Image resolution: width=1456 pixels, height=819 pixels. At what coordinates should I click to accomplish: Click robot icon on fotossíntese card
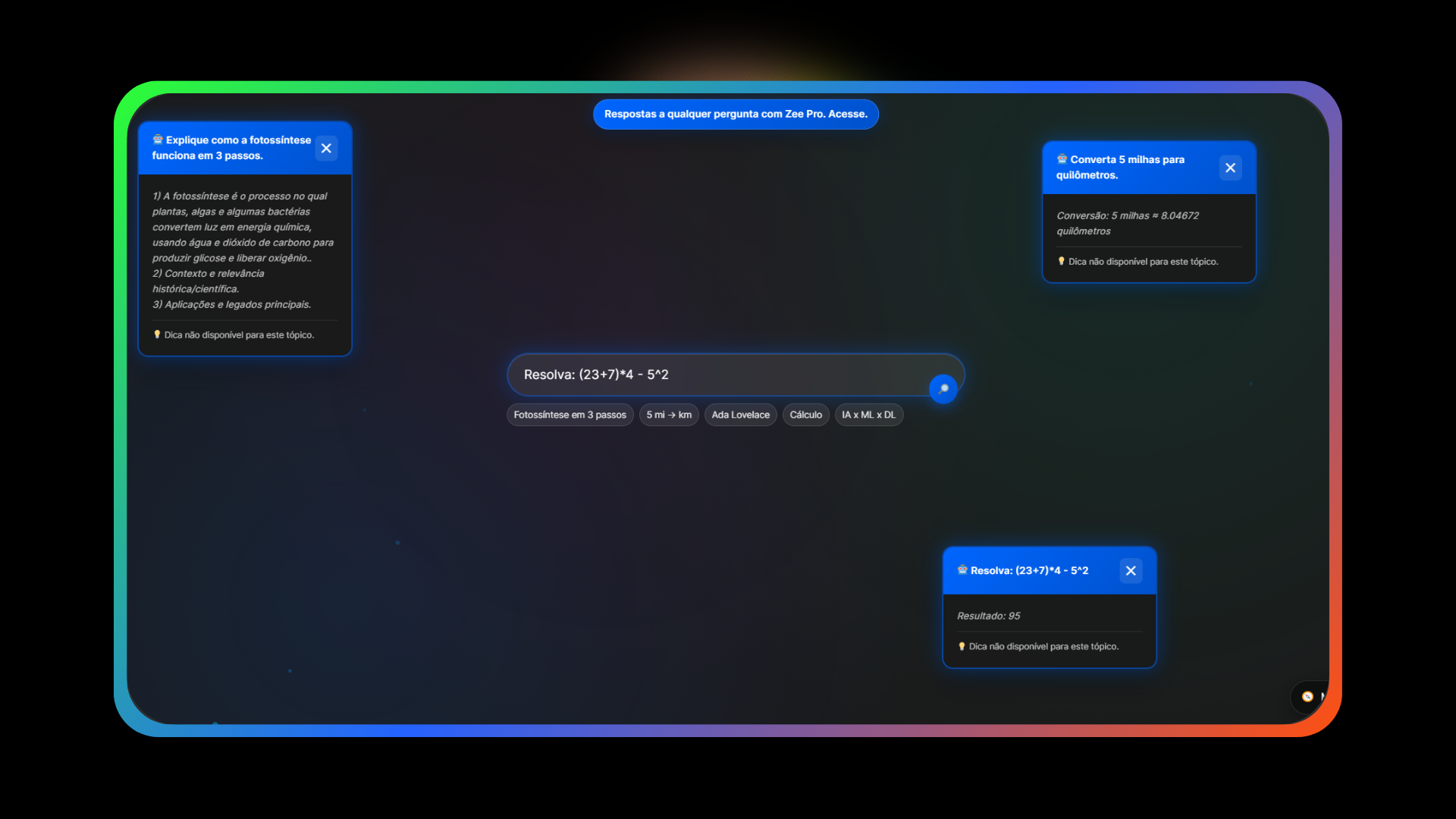tap(158, 140)
